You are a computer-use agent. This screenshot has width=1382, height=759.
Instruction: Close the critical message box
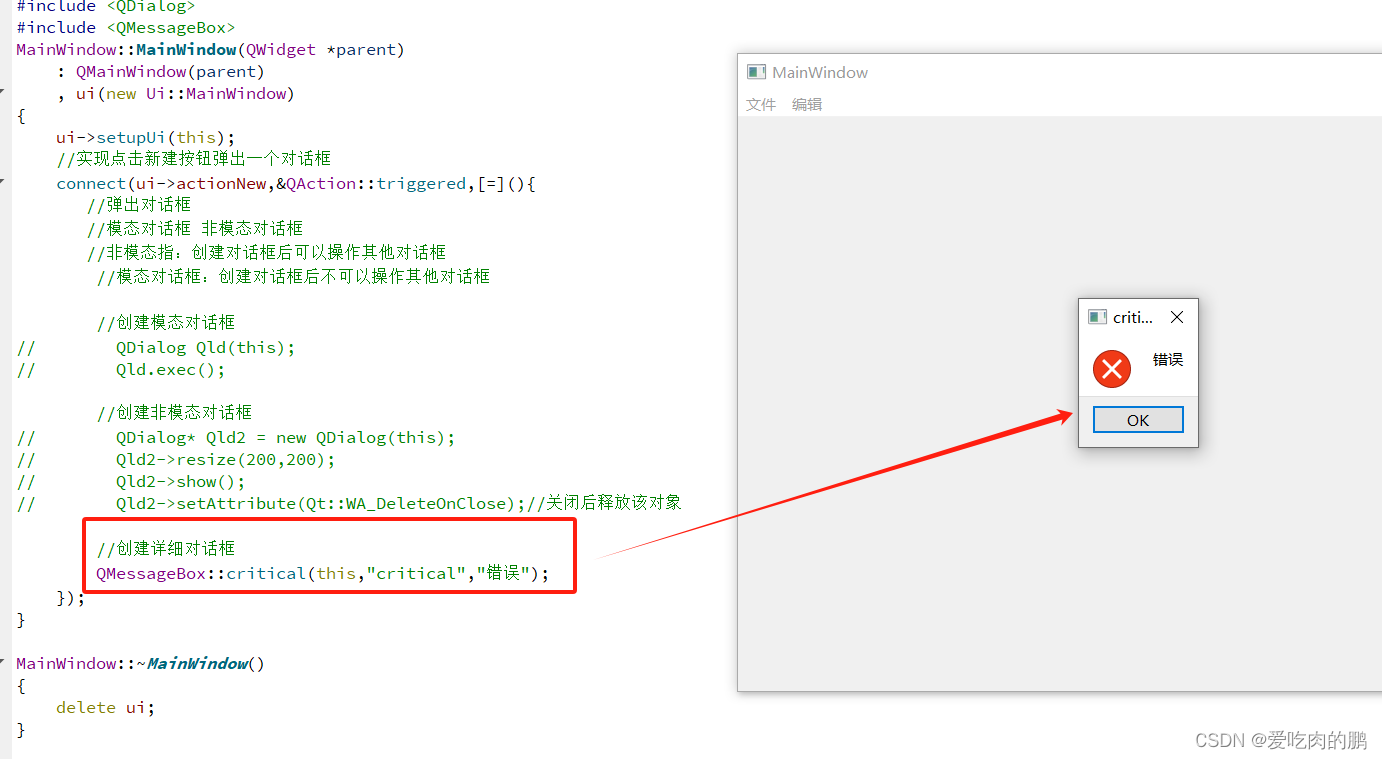pos(1177,317)
